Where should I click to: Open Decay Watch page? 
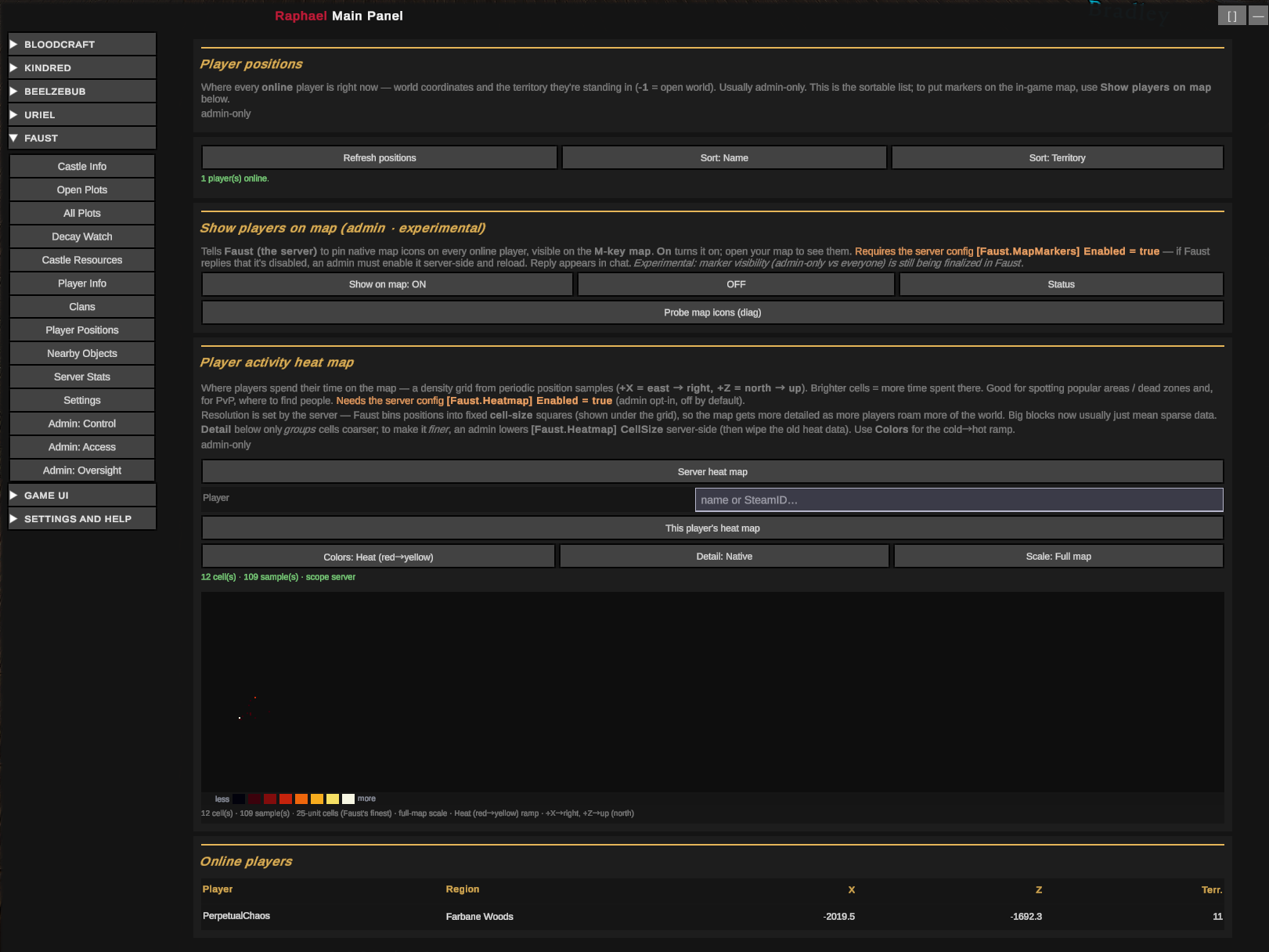point(82,236)
